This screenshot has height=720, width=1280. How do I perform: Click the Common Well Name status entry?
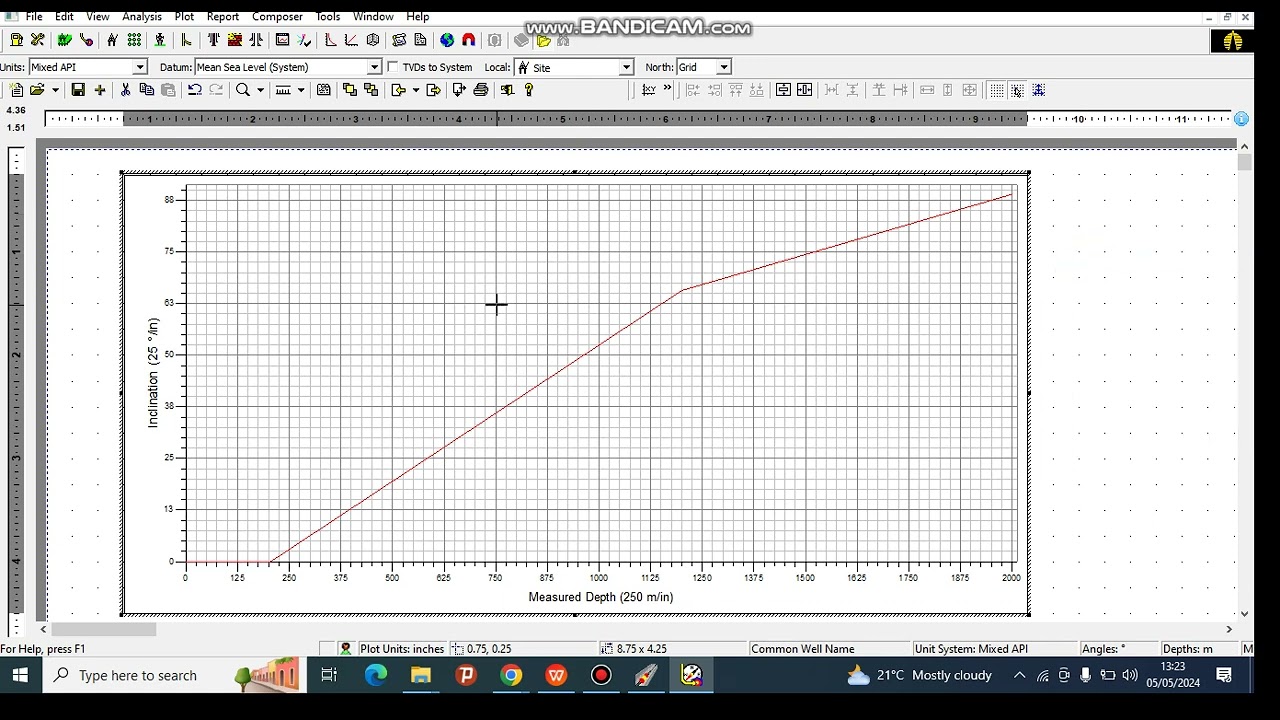[803, 649]
